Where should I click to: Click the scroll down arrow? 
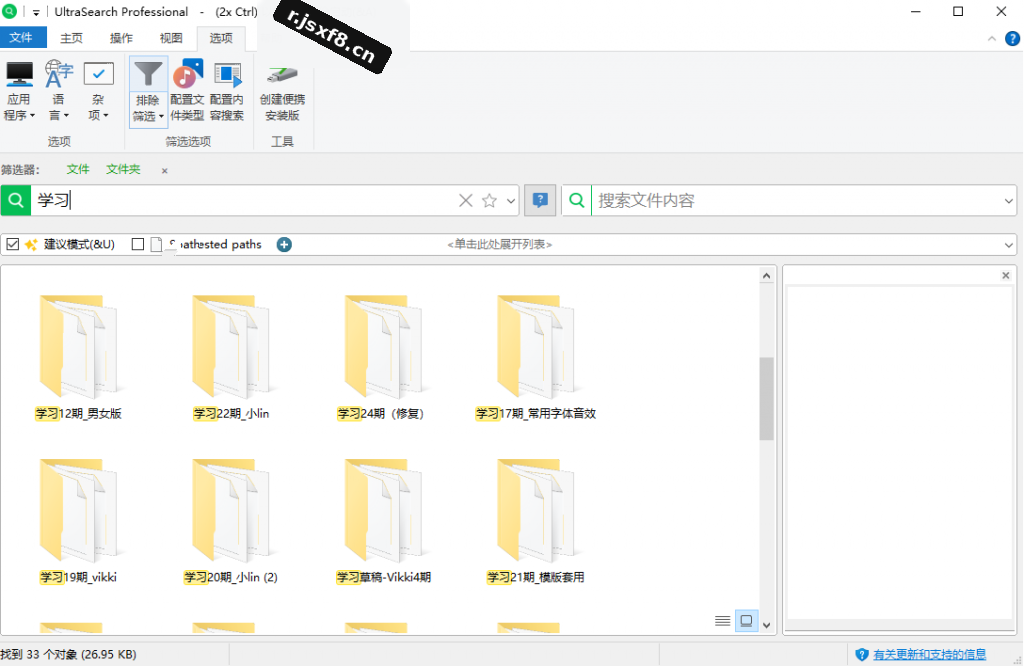pos(767,625)
